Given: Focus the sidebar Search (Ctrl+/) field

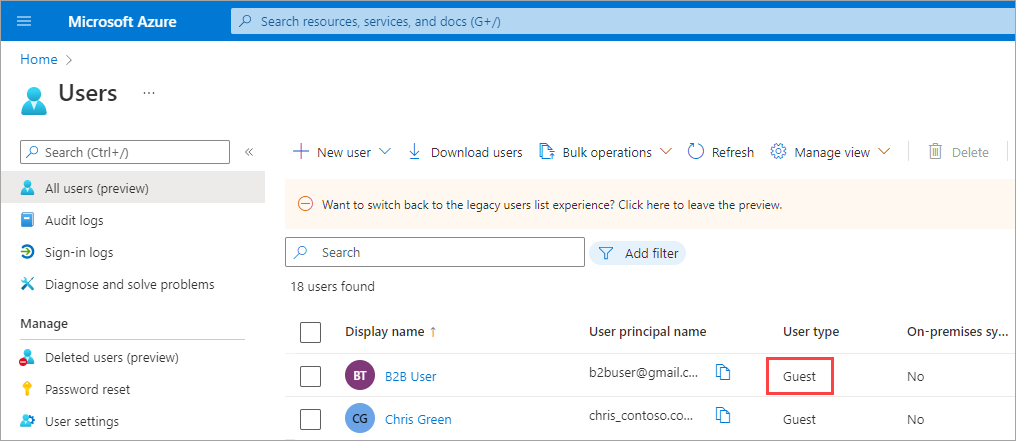Looking at the screenshot, I should [x=125, y=152].
